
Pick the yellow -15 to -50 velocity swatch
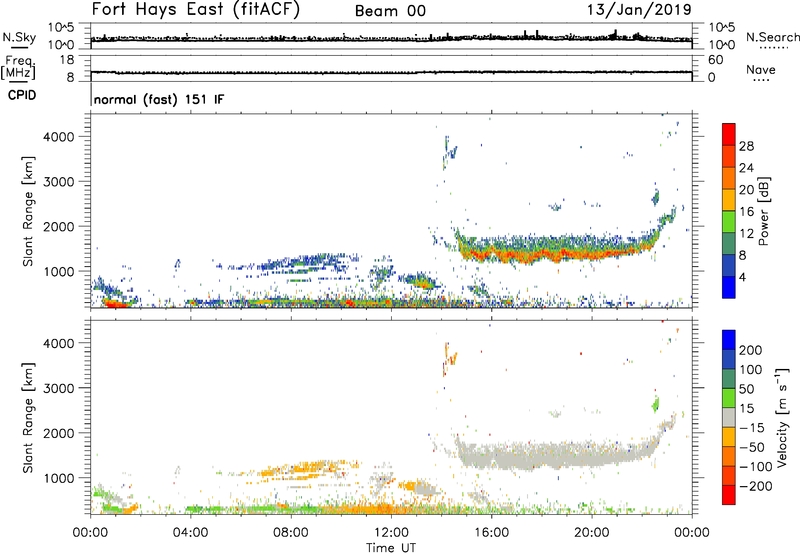coord(729,437)
